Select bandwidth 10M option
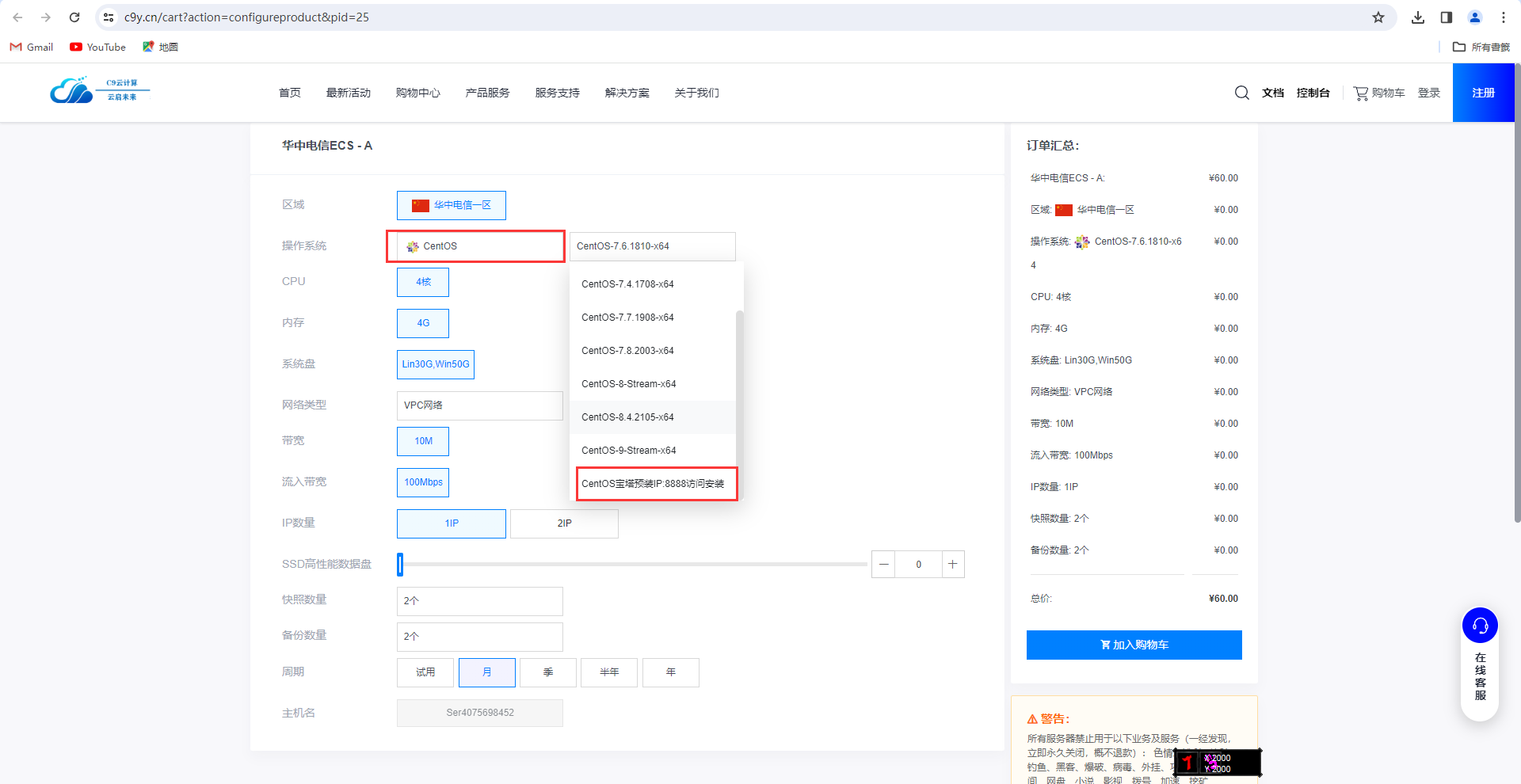 click(x=423, y=441)
